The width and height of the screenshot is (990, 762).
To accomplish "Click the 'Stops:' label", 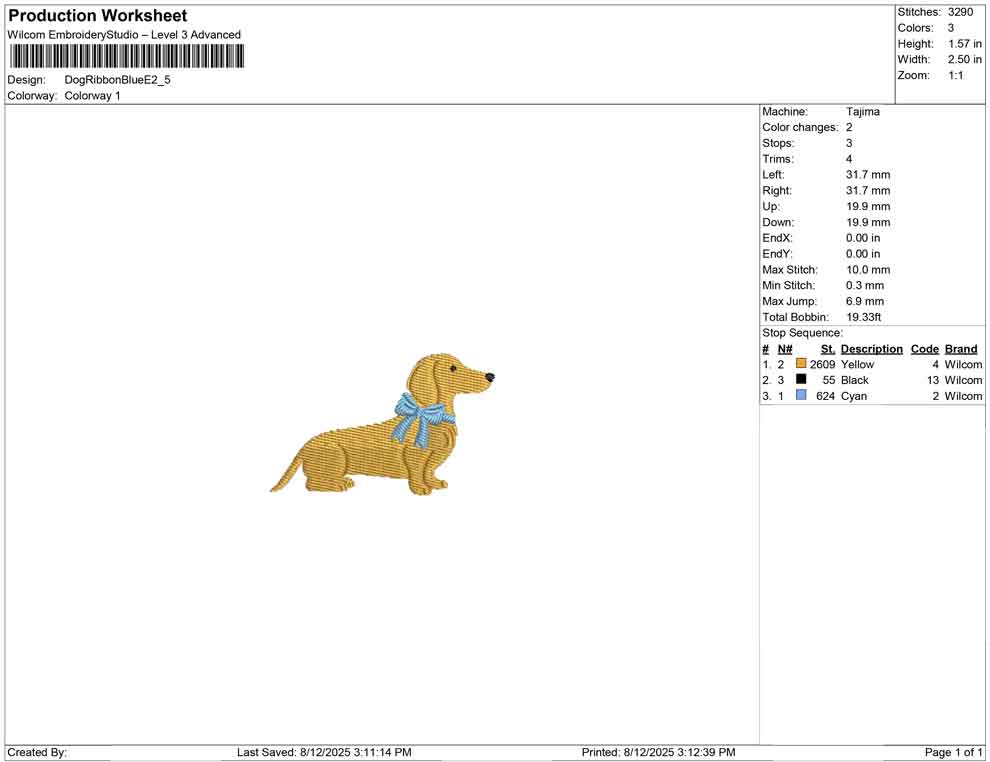I will click(x=778, y=143).
